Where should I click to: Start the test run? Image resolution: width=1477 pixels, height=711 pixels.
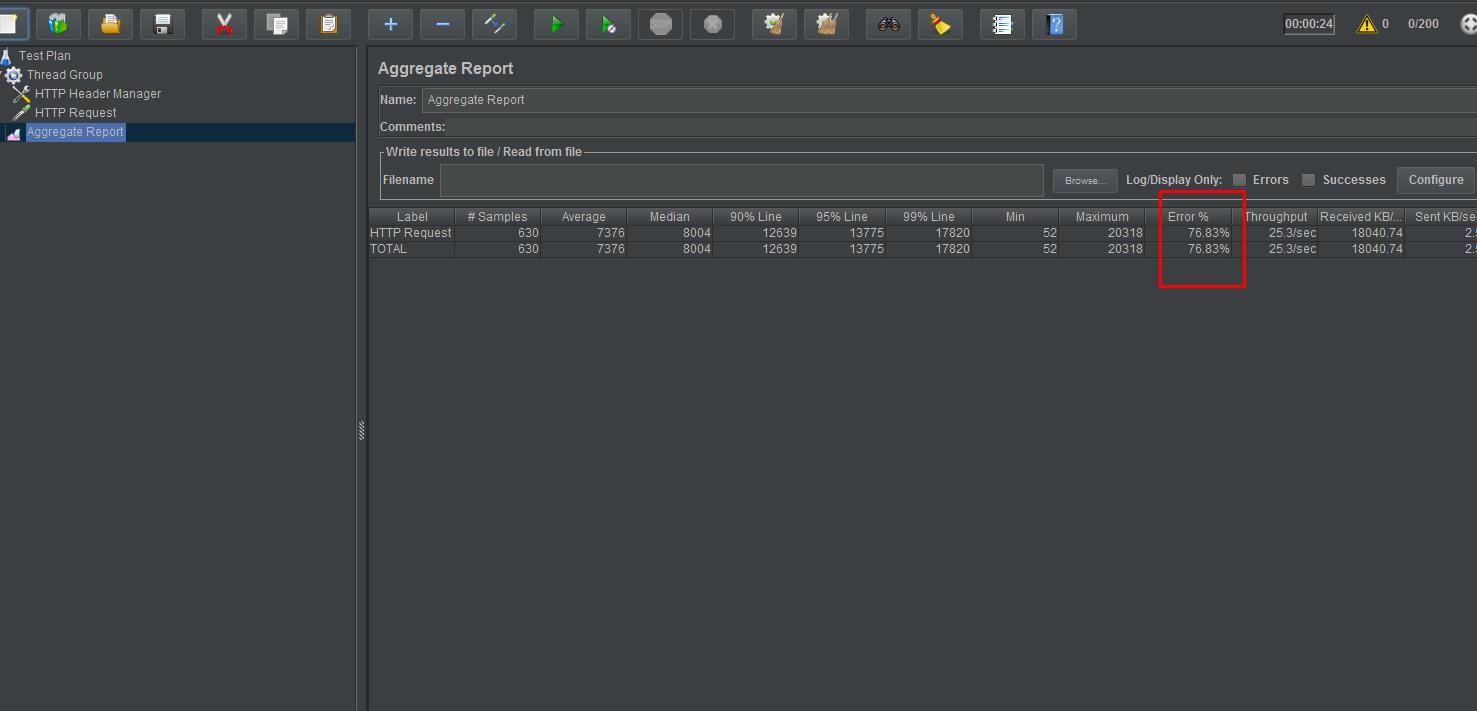556,24
